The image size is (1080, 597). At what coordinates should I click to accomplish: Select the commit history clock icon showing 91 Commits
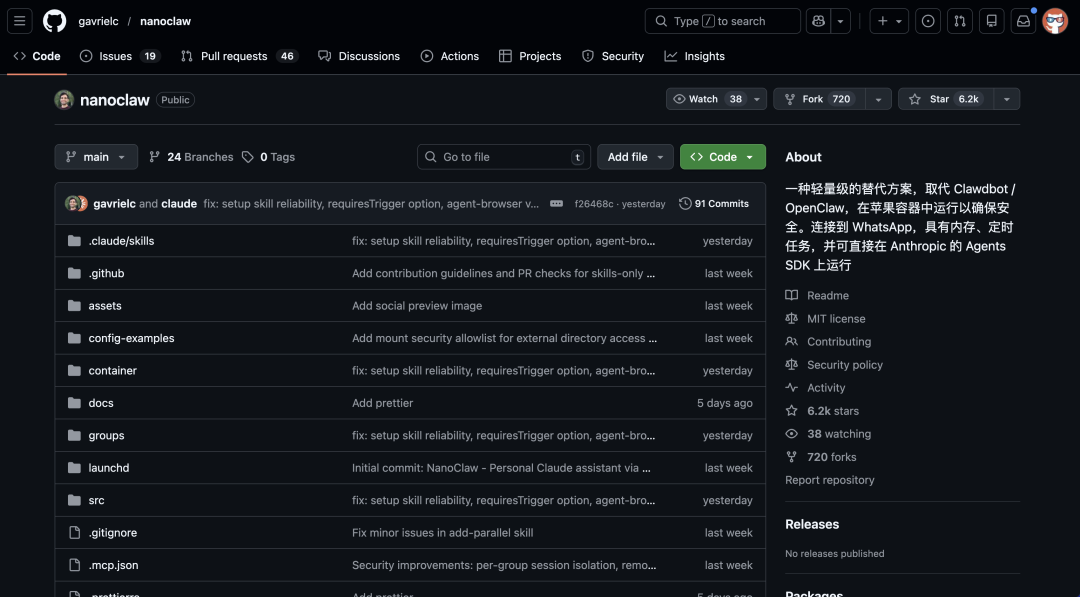point(686,203)
